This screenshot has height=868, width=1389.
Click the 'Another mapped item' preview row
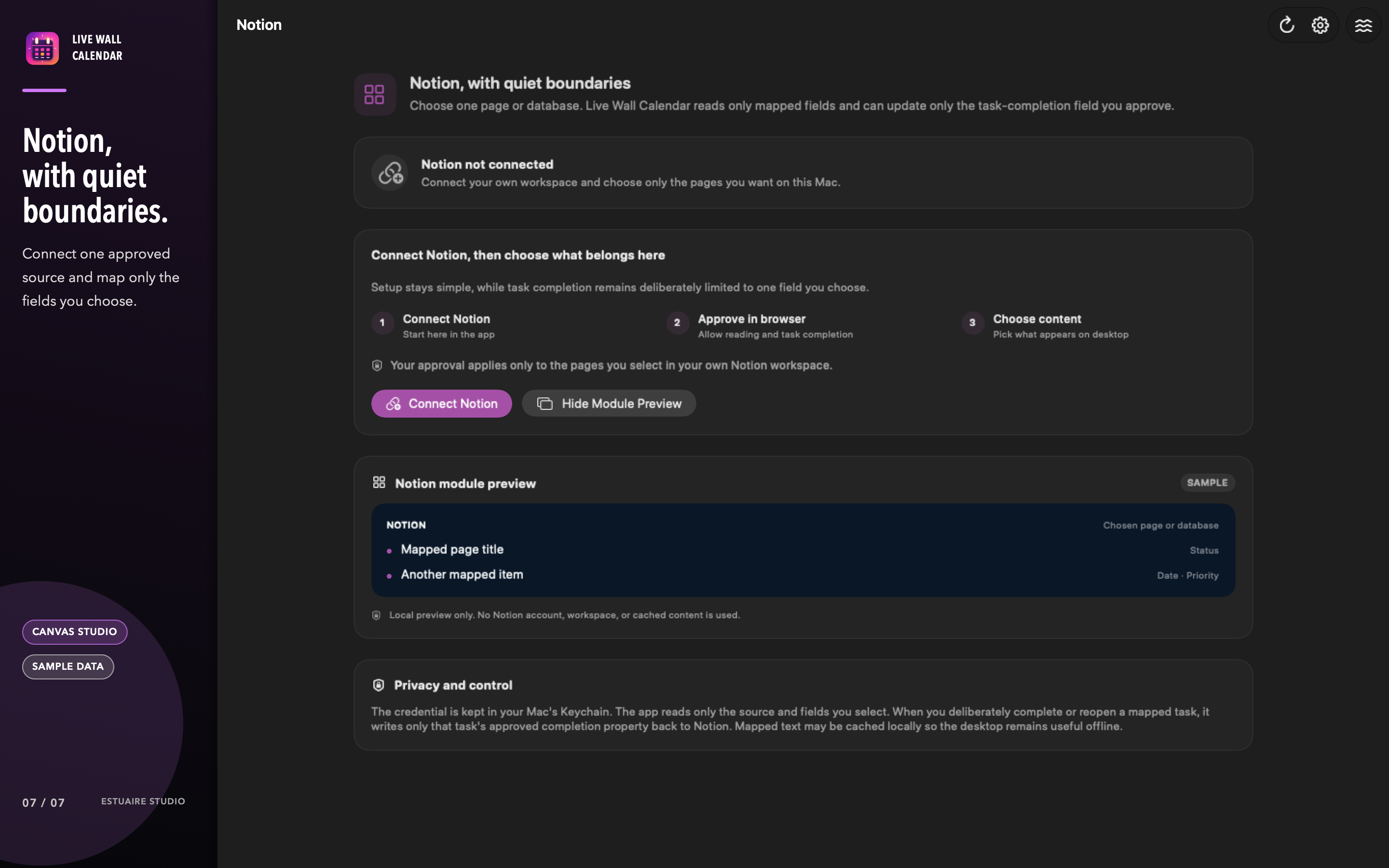pos(803,575)
